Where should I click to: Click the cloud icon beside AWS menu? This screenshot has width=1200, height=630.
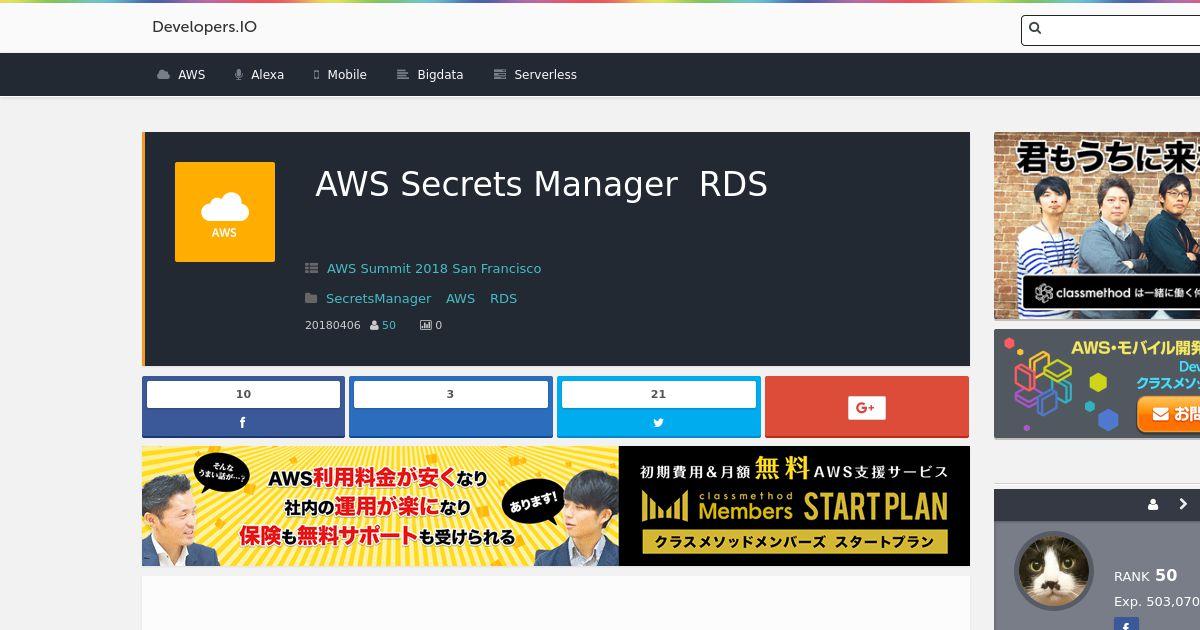[164, 75]
